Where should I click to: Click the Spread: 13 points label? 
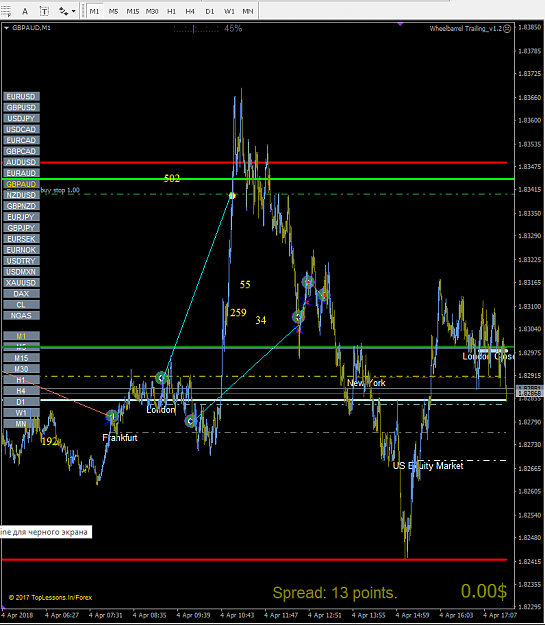(335, 593)
